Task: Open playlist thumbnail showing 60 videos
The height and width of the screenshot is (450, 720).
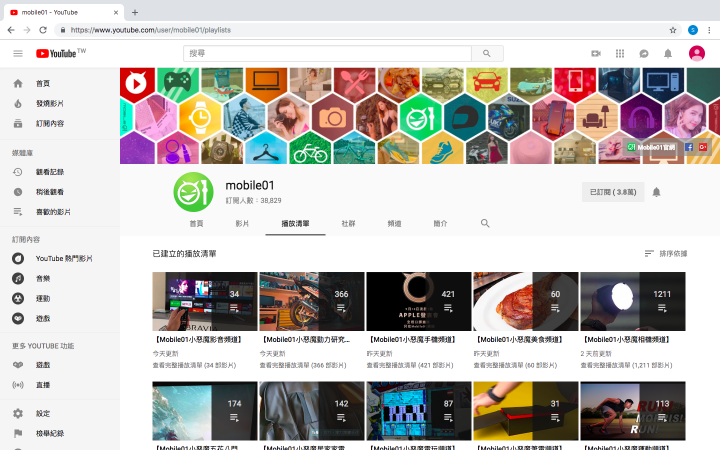Action: [526, 301]
